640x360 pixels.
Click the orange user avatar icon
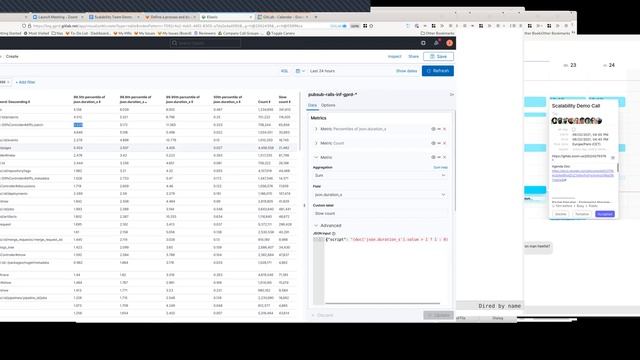click(x=449, y=43)
